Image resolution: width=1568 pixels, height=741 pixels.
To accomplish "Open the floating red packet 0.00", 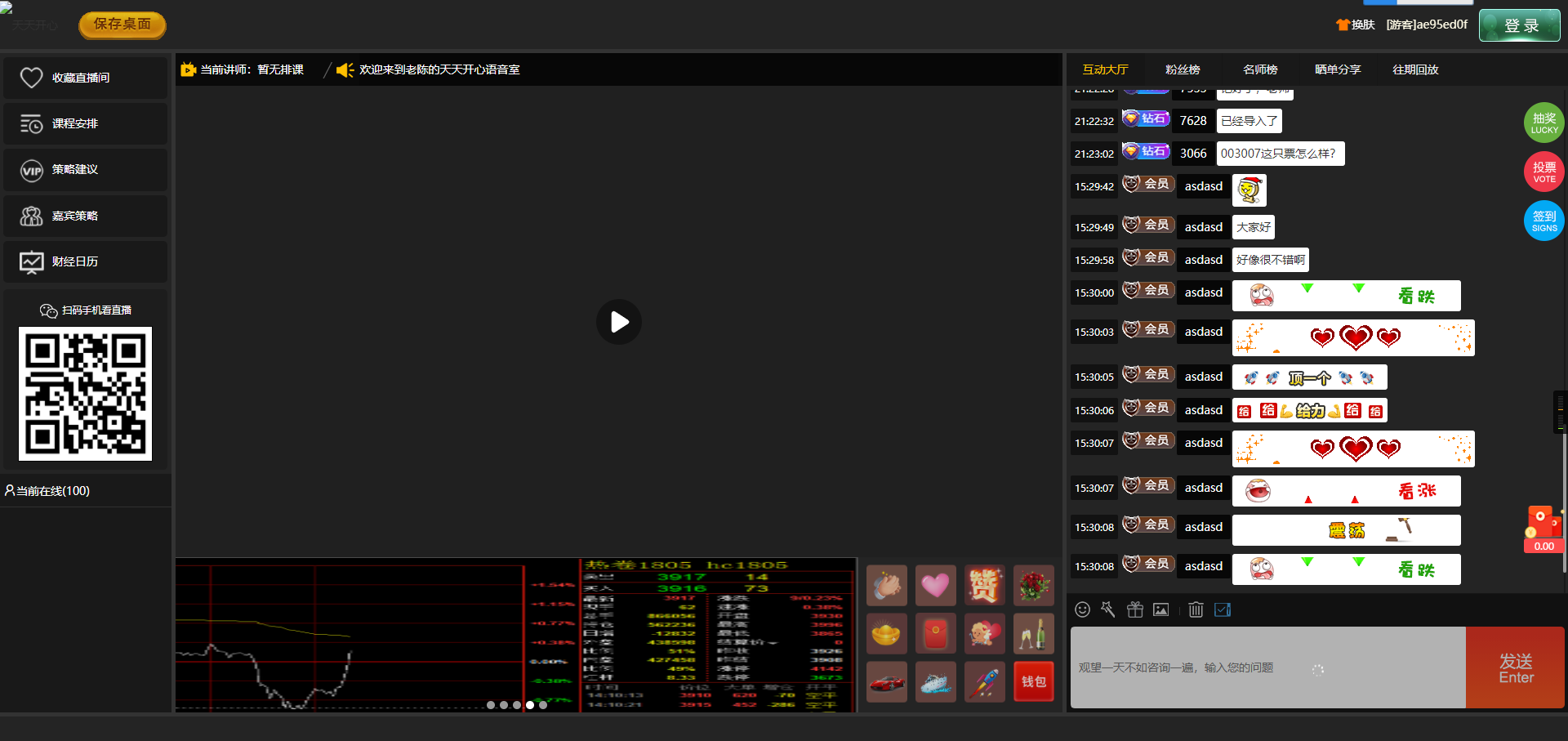I will coord(1543,529).
